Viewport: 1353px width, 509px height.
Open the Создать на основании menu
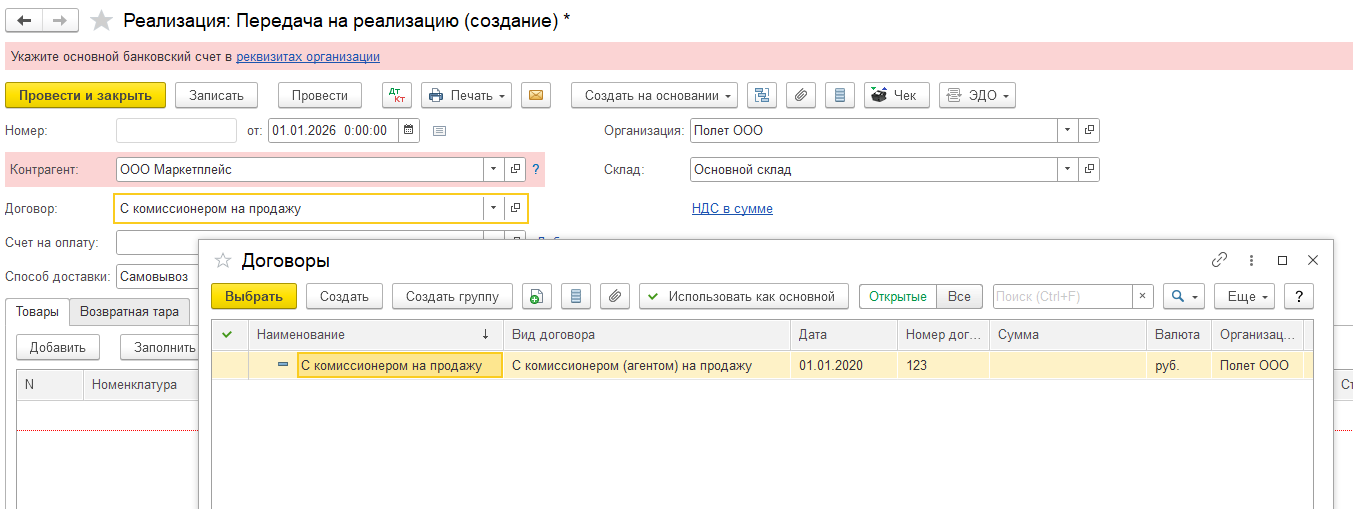tap(654, 95)
